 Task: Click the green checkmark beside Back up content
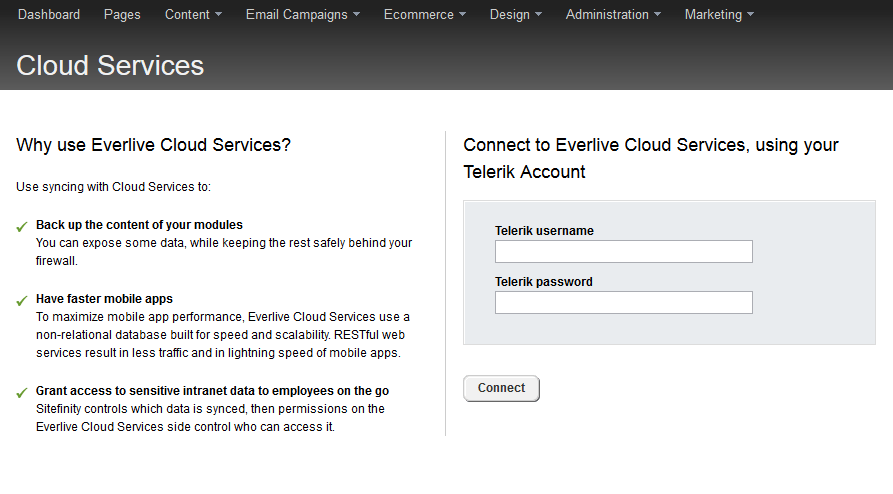tap(22, 227)
